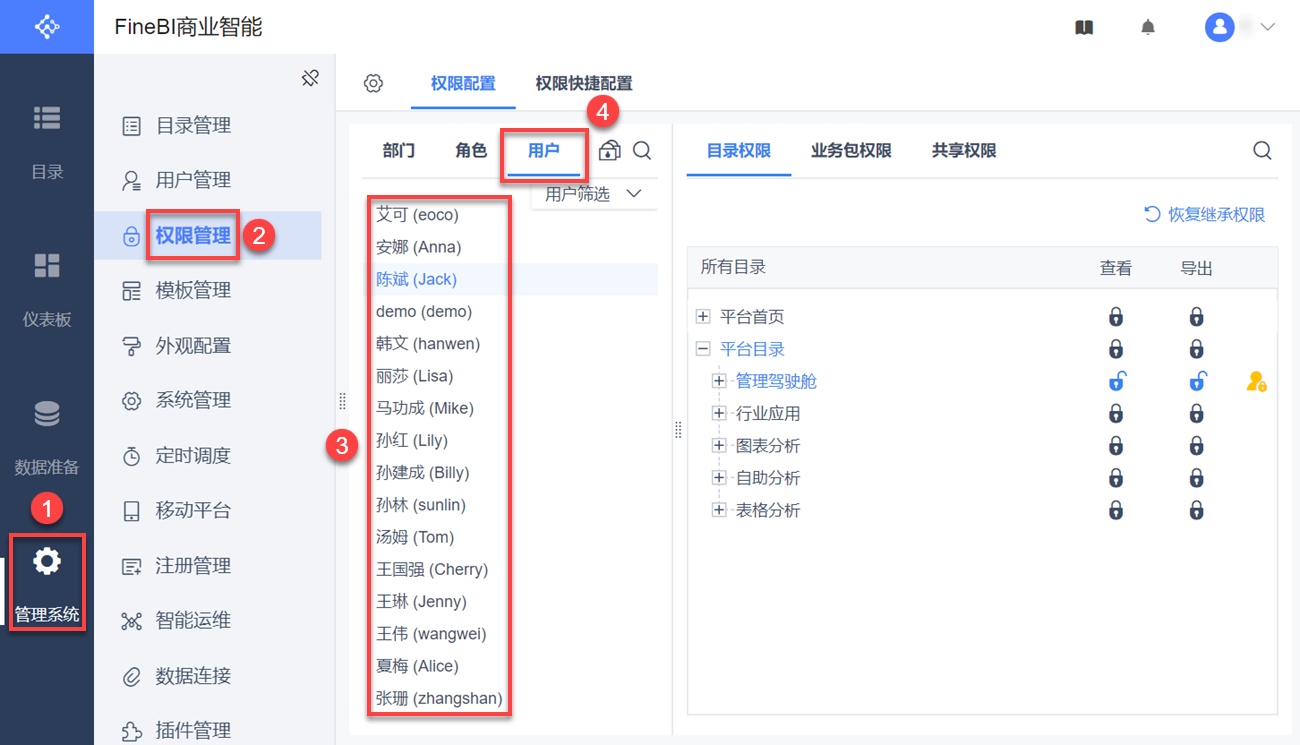Click the search icon in the permissions panel
Viewport: 1300px width, 745px height.
pos(1262,151)
